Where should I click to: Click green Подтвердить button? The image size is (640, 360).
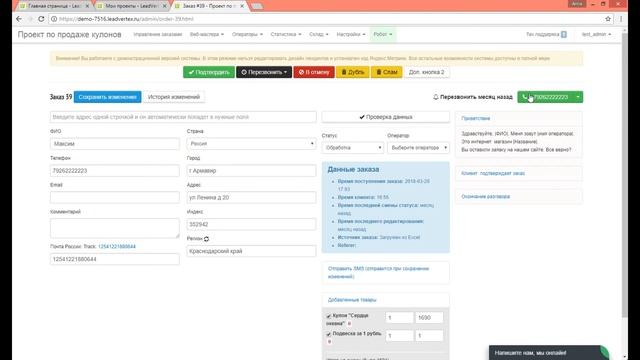209,72
